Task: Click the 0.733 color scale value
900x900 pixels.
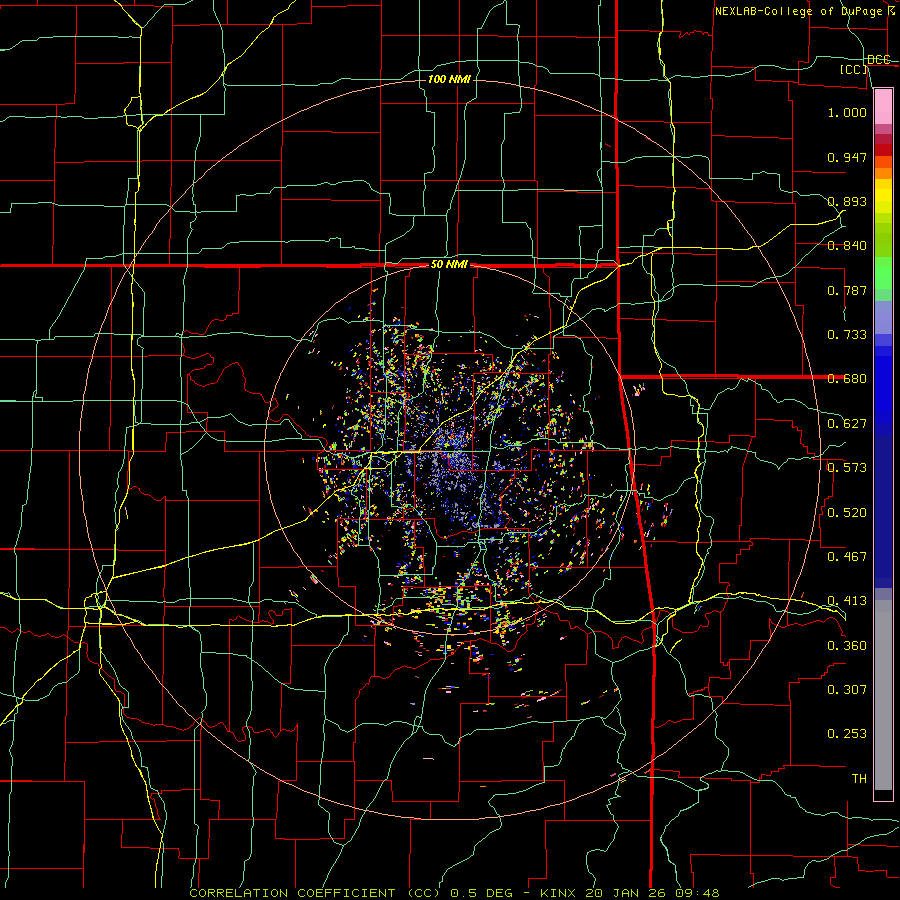Action: pos(847,335)
